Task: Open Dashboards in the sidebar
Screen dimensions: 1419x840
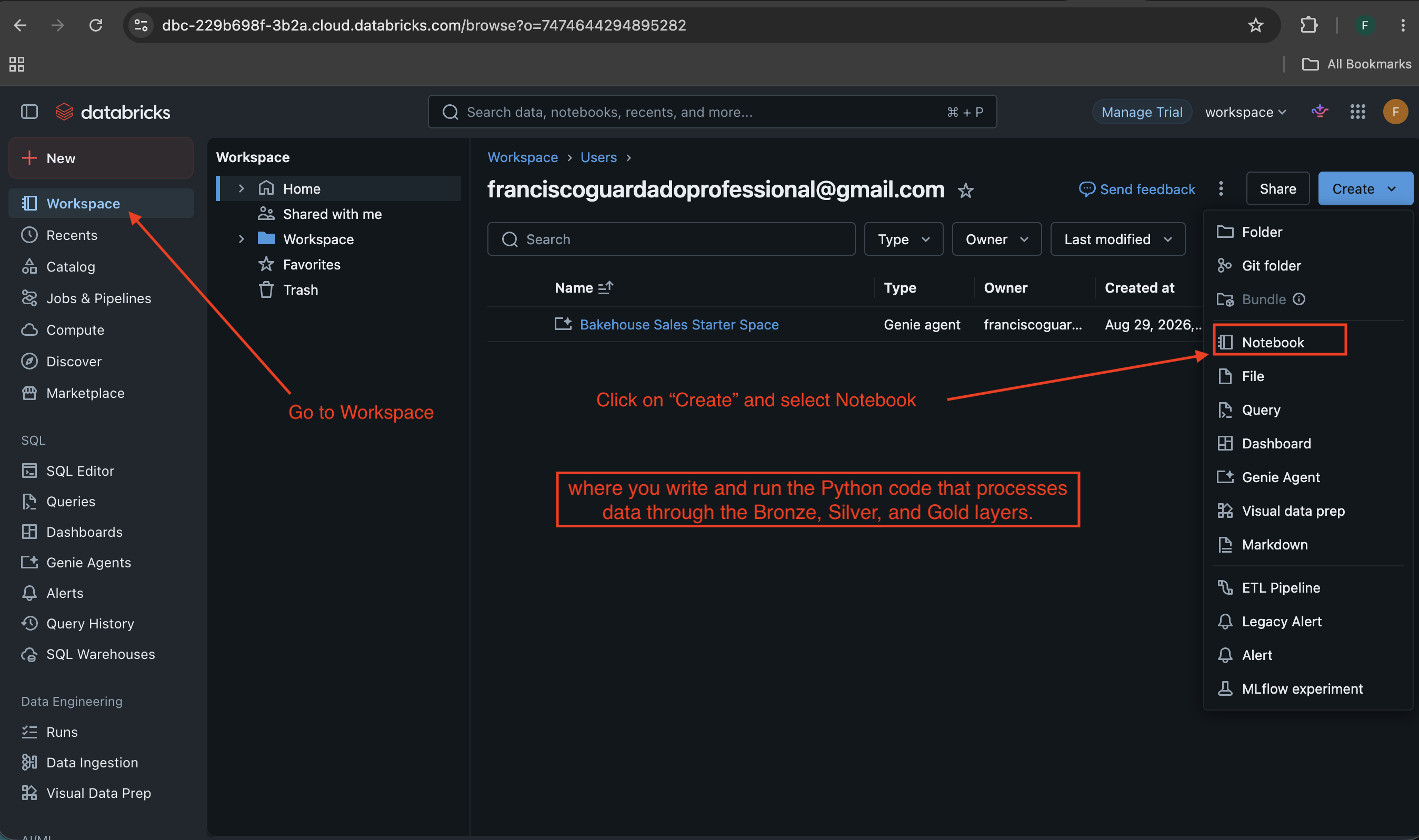Action: coord(101,532)
